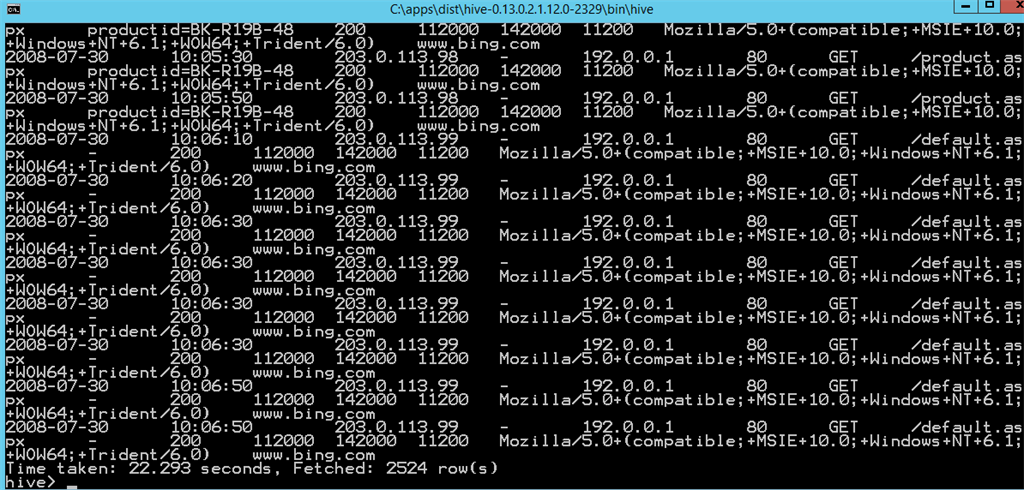Click the 10:05:30 timestamp
Image resolution: width=1024 pixels, height=490 pixels.
coord(212,57)
